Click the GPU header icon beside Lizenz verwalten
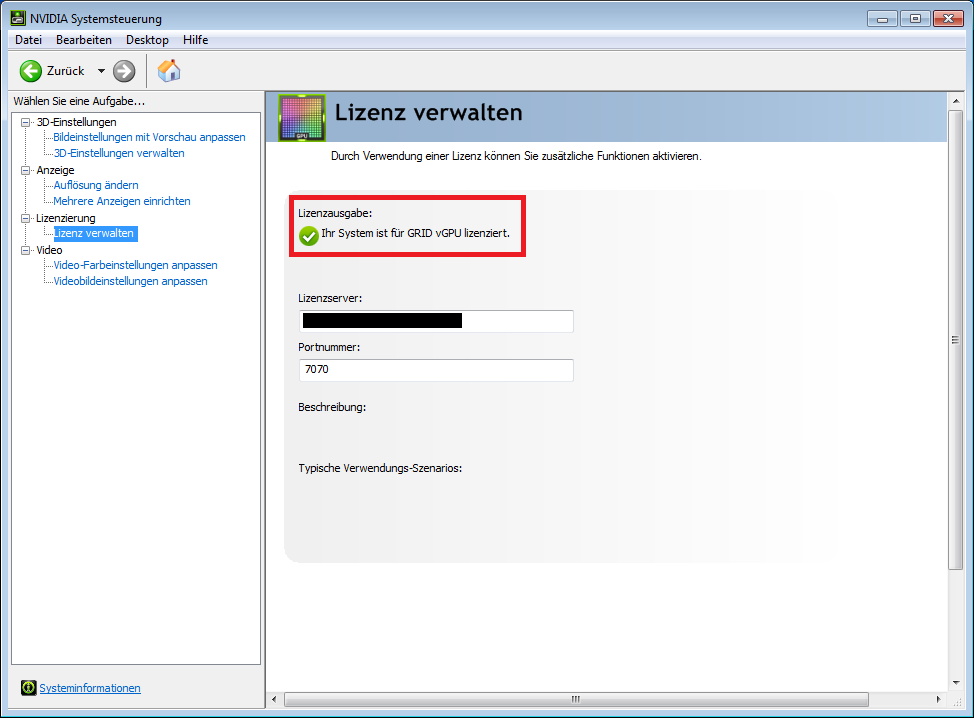This screenshot has width=974, height=718. pos(301,118)
